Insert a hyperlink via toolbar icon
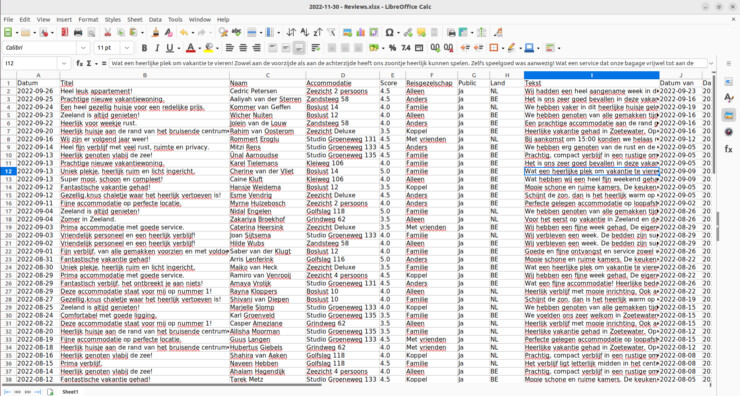This screenshot has width=740, height=396. (x=408, y=33)
